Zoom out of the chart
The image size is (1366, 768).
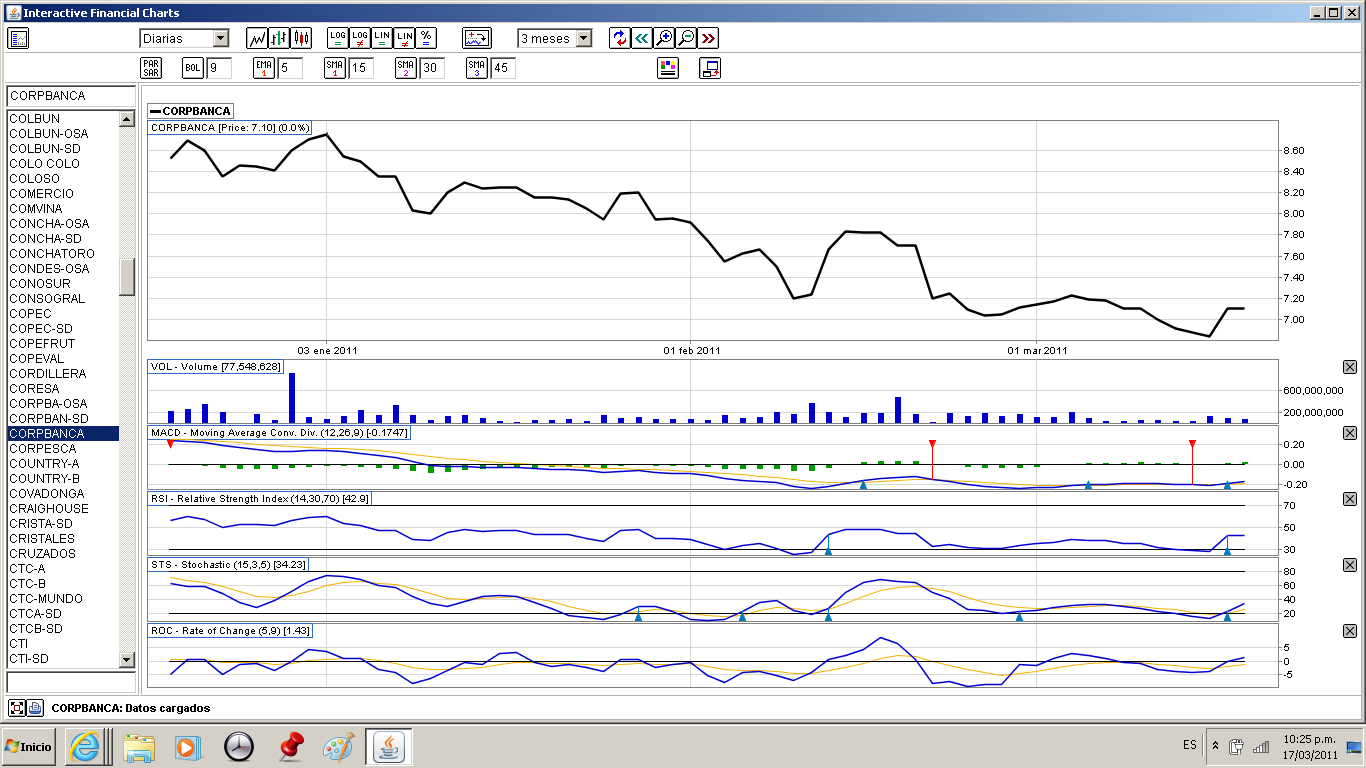click(686, 38)
